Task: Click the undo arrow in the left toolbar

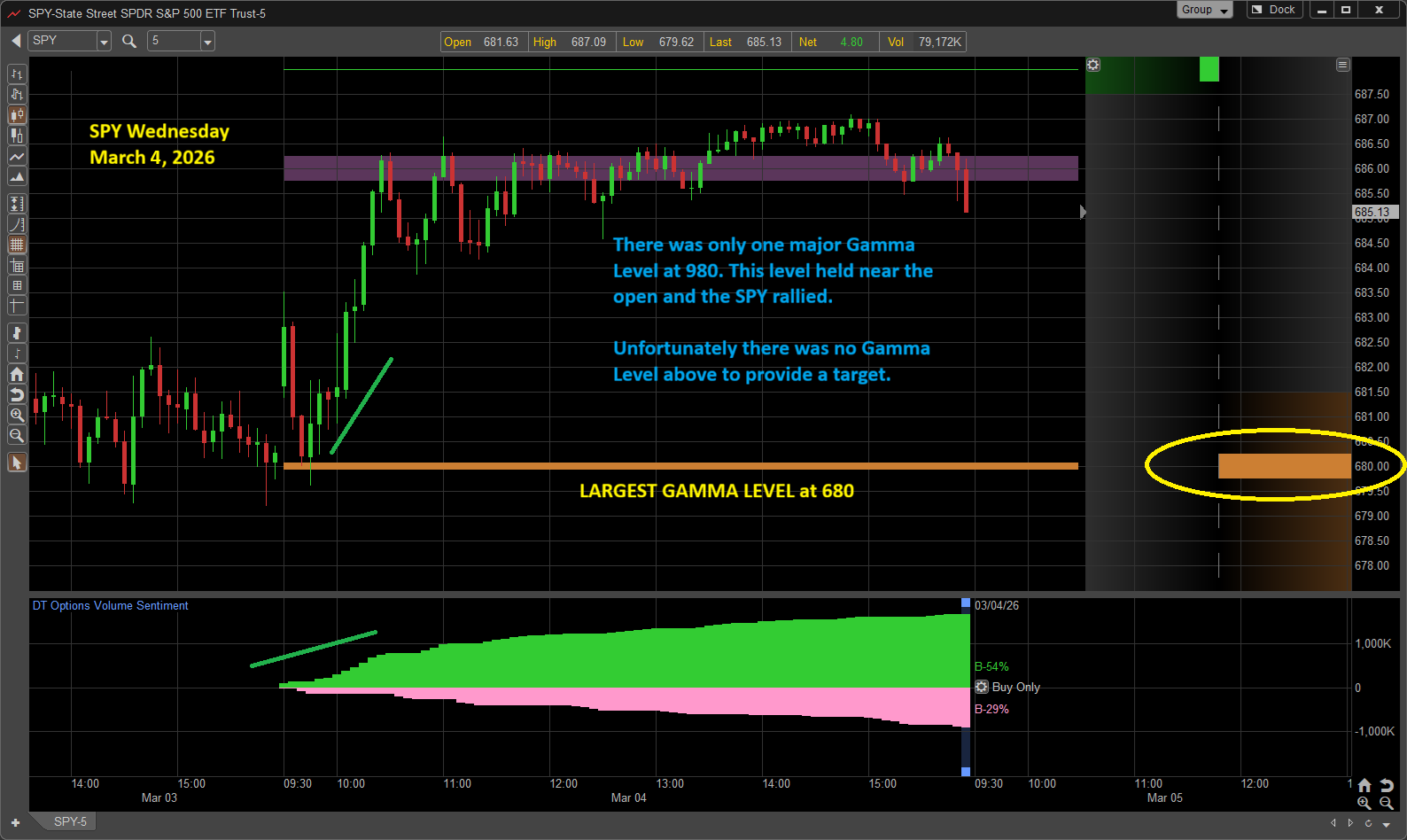Action: [x=17, y=394]
